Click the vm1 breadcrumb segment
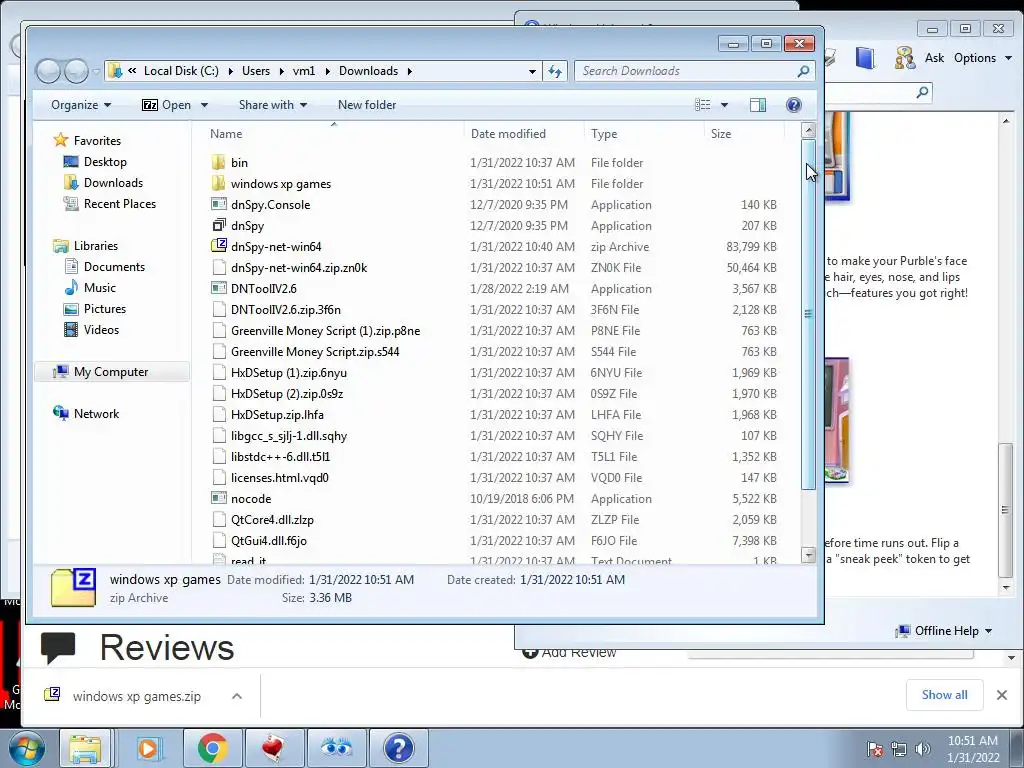1024x768 pixels. pyautogui.click(x=304, y=71)
